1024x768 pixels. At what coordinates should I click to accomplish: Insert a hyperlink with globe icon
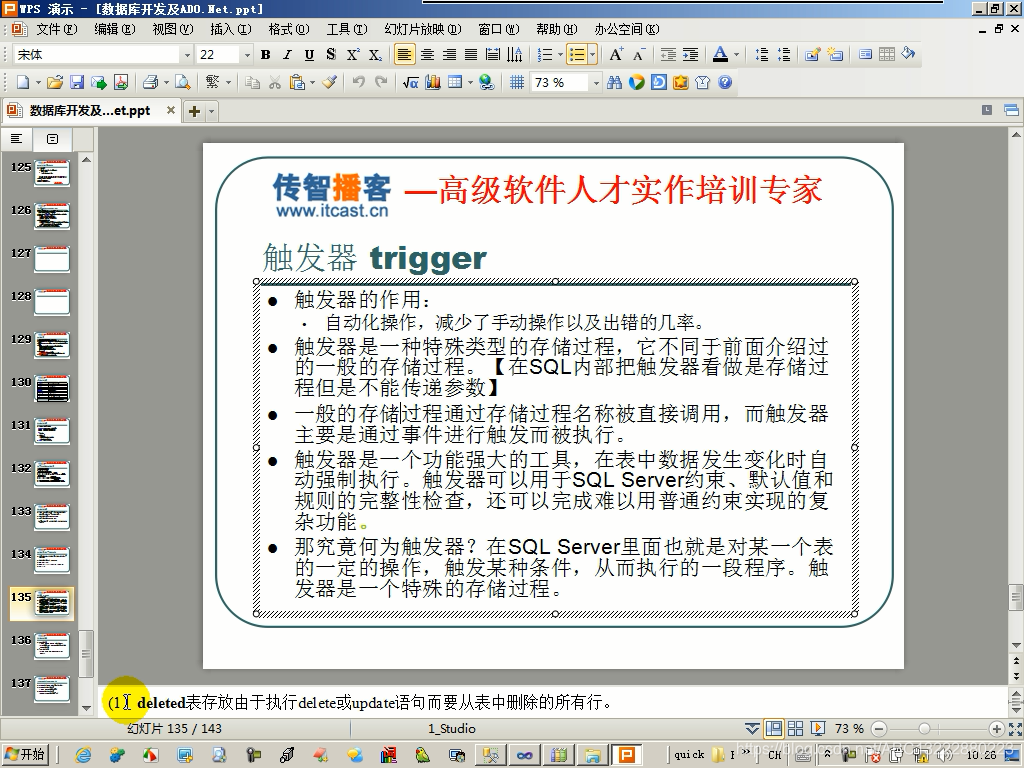[x=487, y=82]
